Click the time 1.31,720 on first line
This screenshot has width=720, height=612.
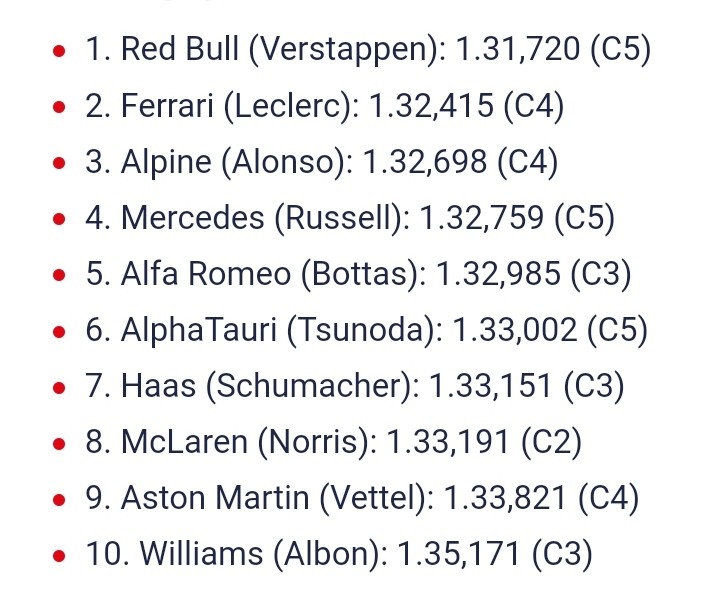[x=518, y=49]
